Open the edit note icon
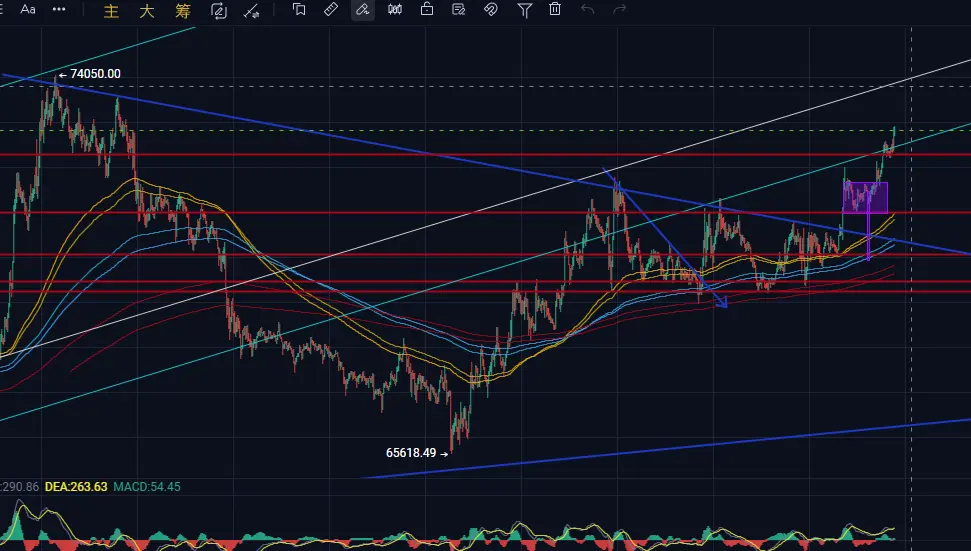The height and width of the screenshot is (551, 971). 459,9
